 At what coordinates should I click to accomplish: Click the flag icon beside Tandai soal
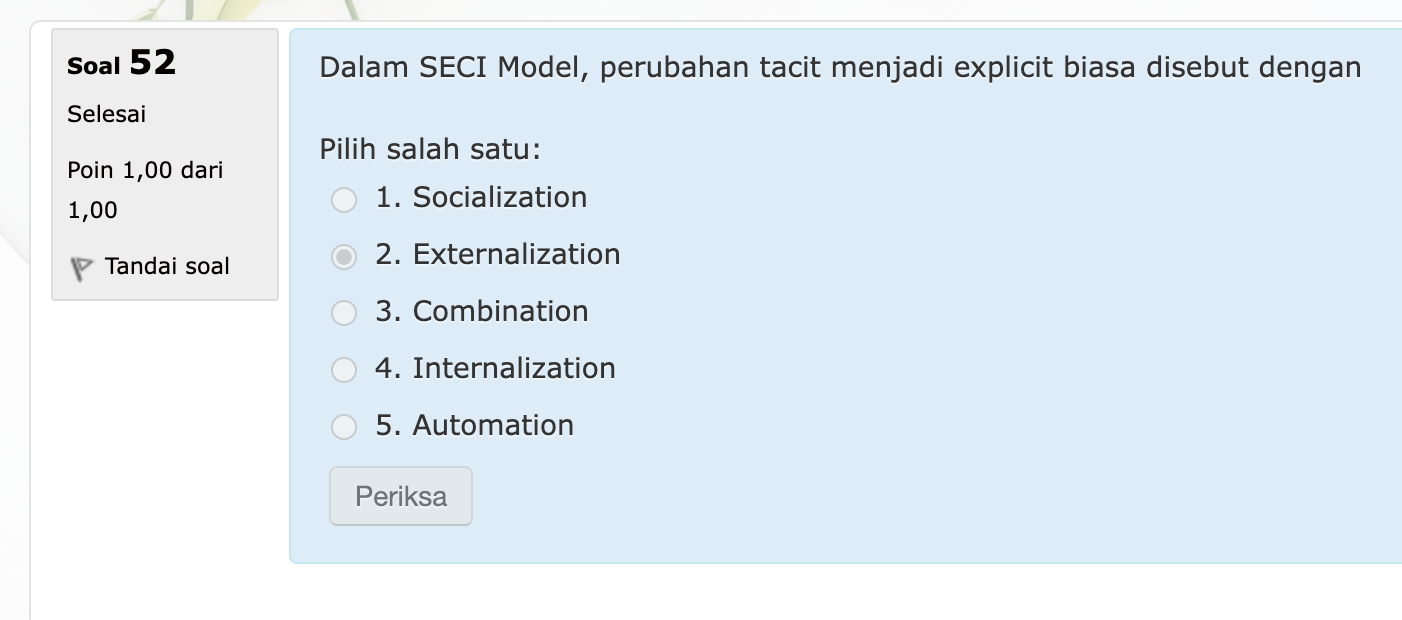tap(81, 268)
